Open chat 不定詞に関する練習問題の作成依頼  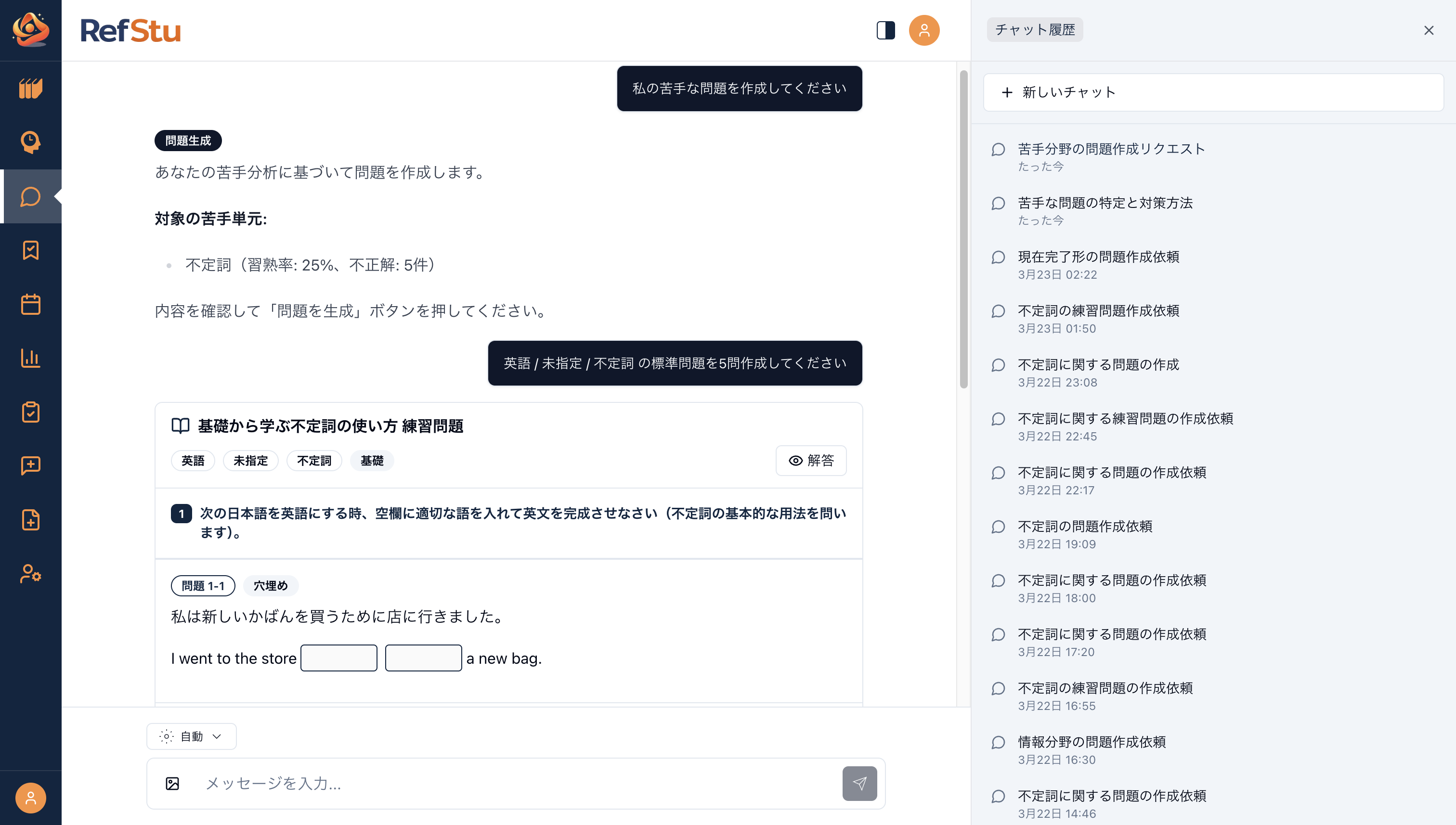click(x=1213, y=426)
